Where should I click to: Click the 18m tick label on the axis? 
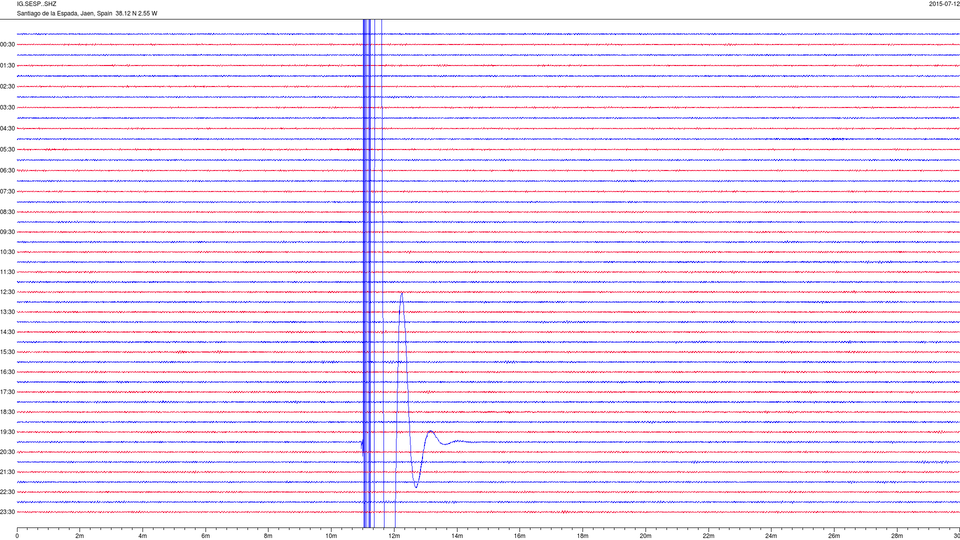[x=583, y=536]
